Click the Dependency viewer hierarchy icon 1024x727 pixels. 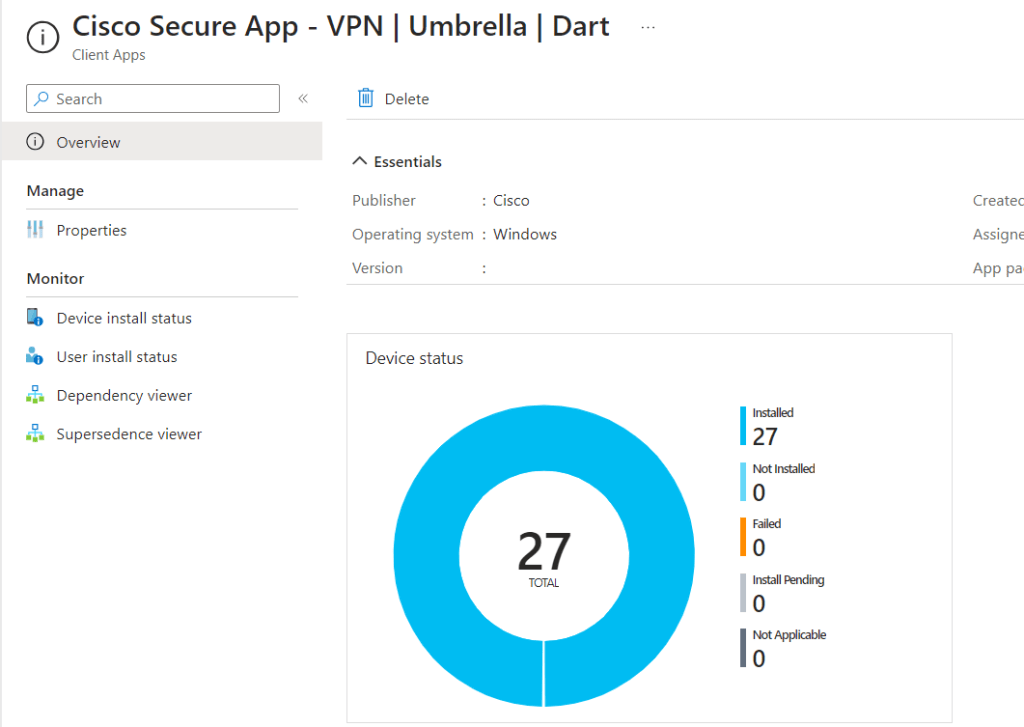(35, 395)
